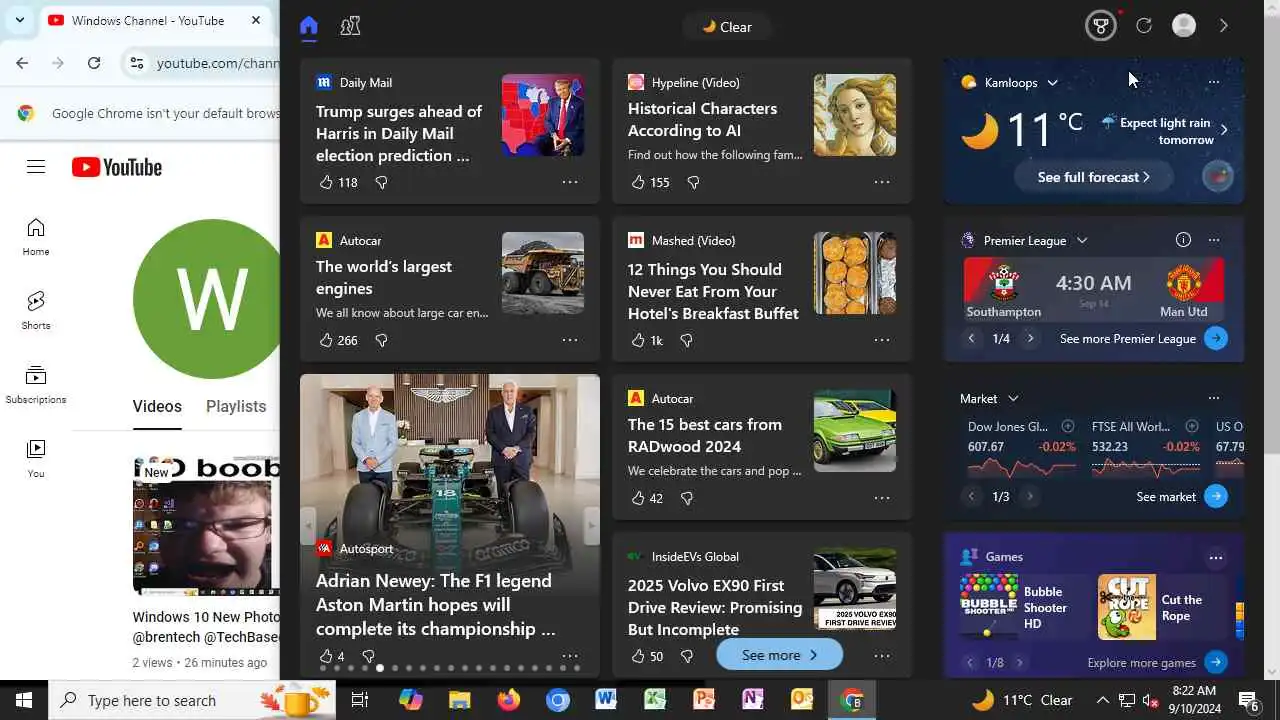Open more options on Mashed card
Image resolution: width=1280 pixels, height=720 pixels.
(882, 340)
